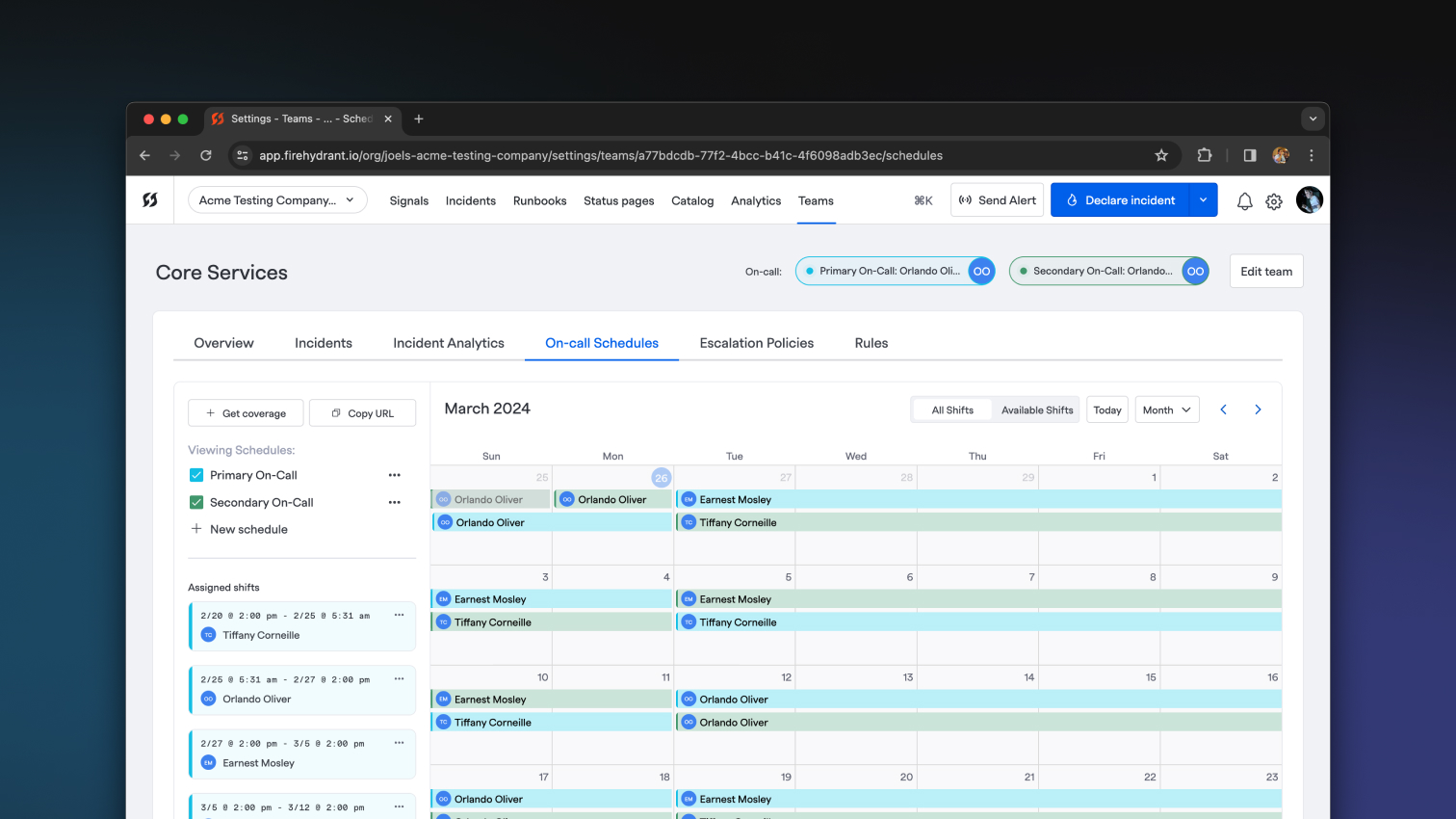This screenshot has width=1456, height=819.
Task: Click the FireHydrant logo icon
Action: pyautogui.click(x=150, y=200)
